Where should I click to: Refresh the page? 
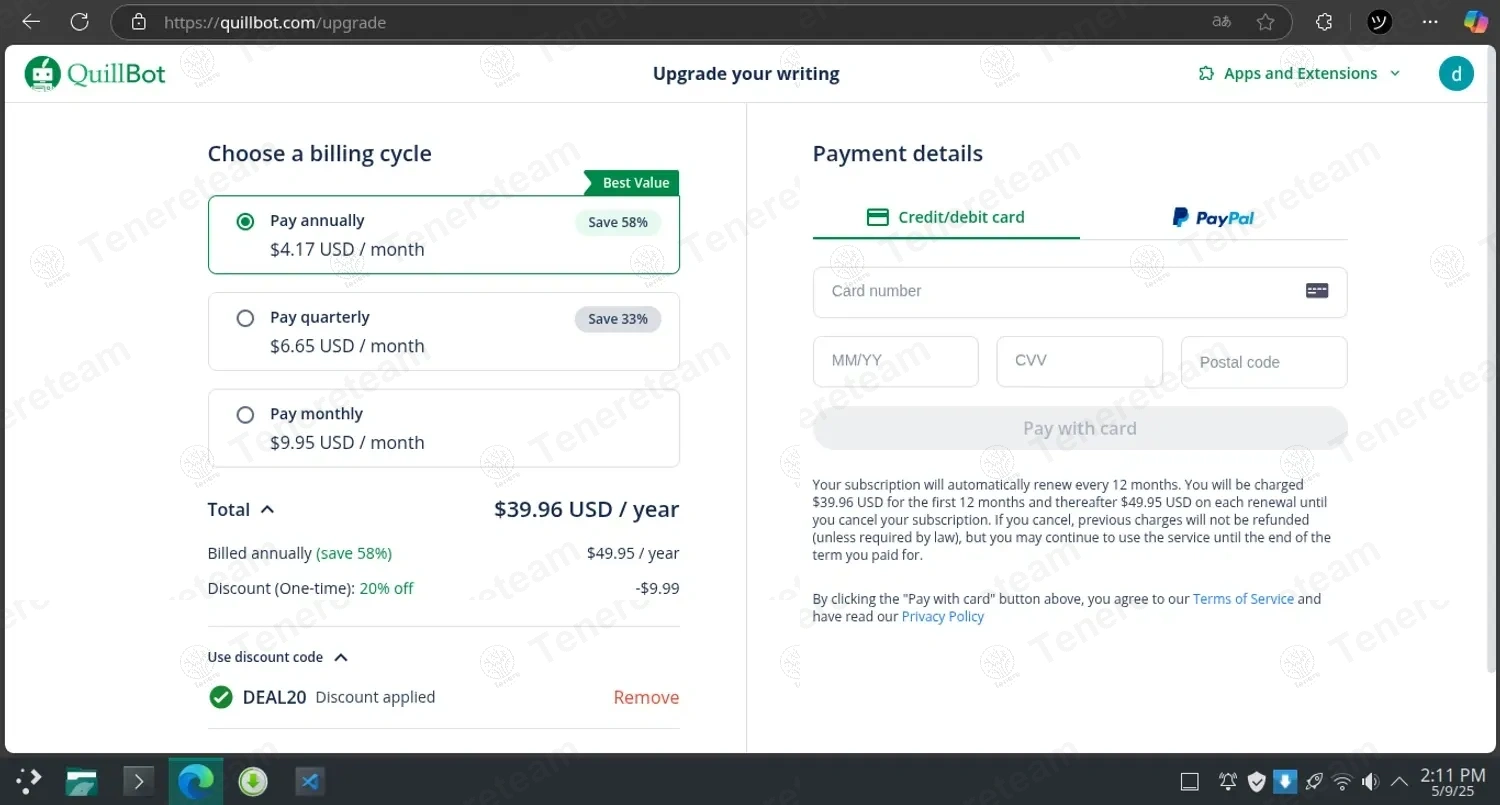[80, 22]
